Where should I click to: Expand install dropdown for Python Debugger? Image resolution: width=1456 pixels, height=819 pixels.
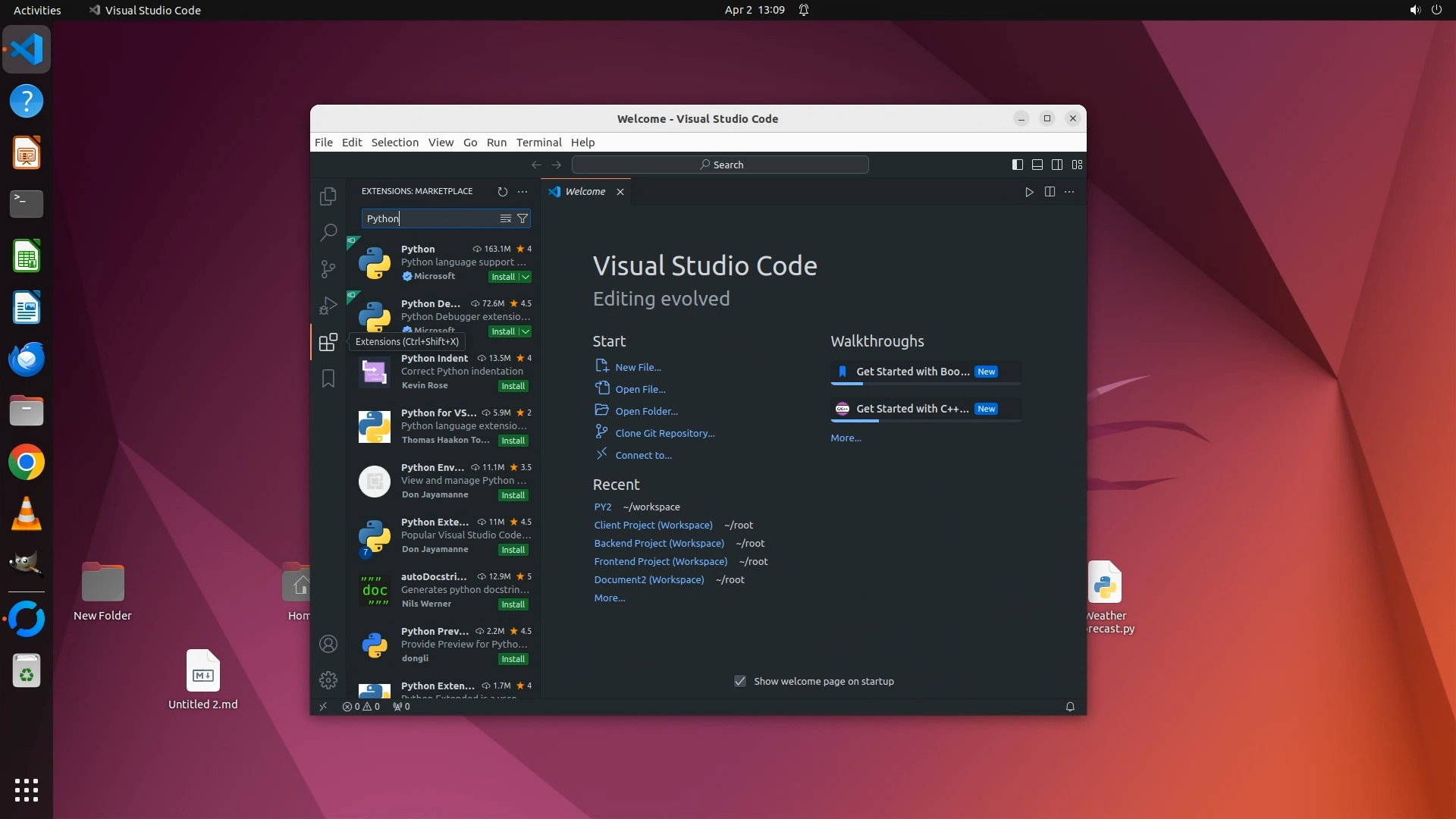click(x=526, y=331)
